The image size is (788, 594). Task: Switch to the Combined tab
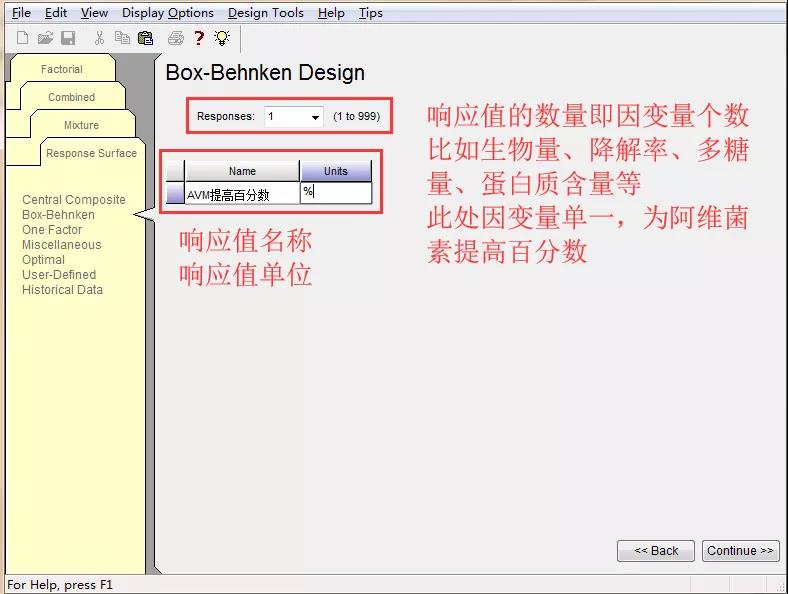[71, 97]
